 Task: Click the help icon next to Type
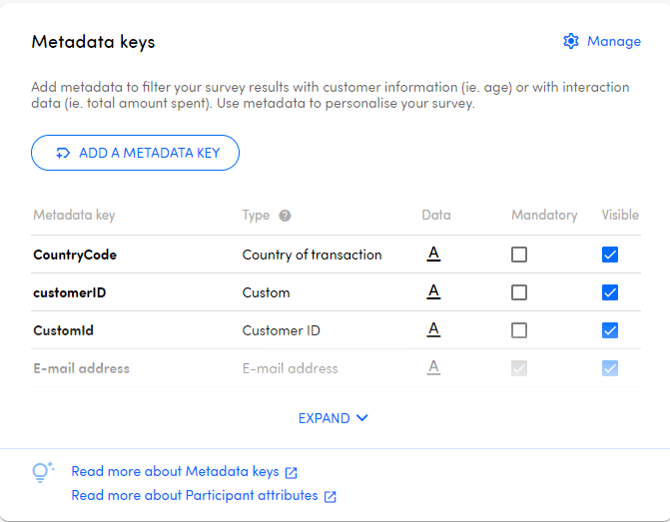pyautogui.click(x=285, y=215)
